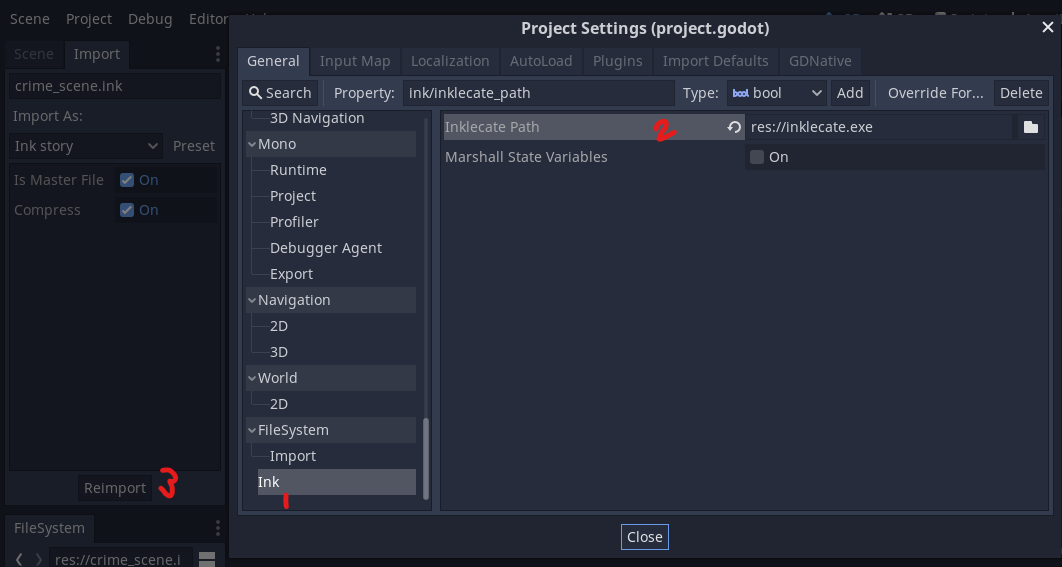1062x567 pixels.
Task: Open the Import As Ink story dropdown
Action: tap(86, 146)
